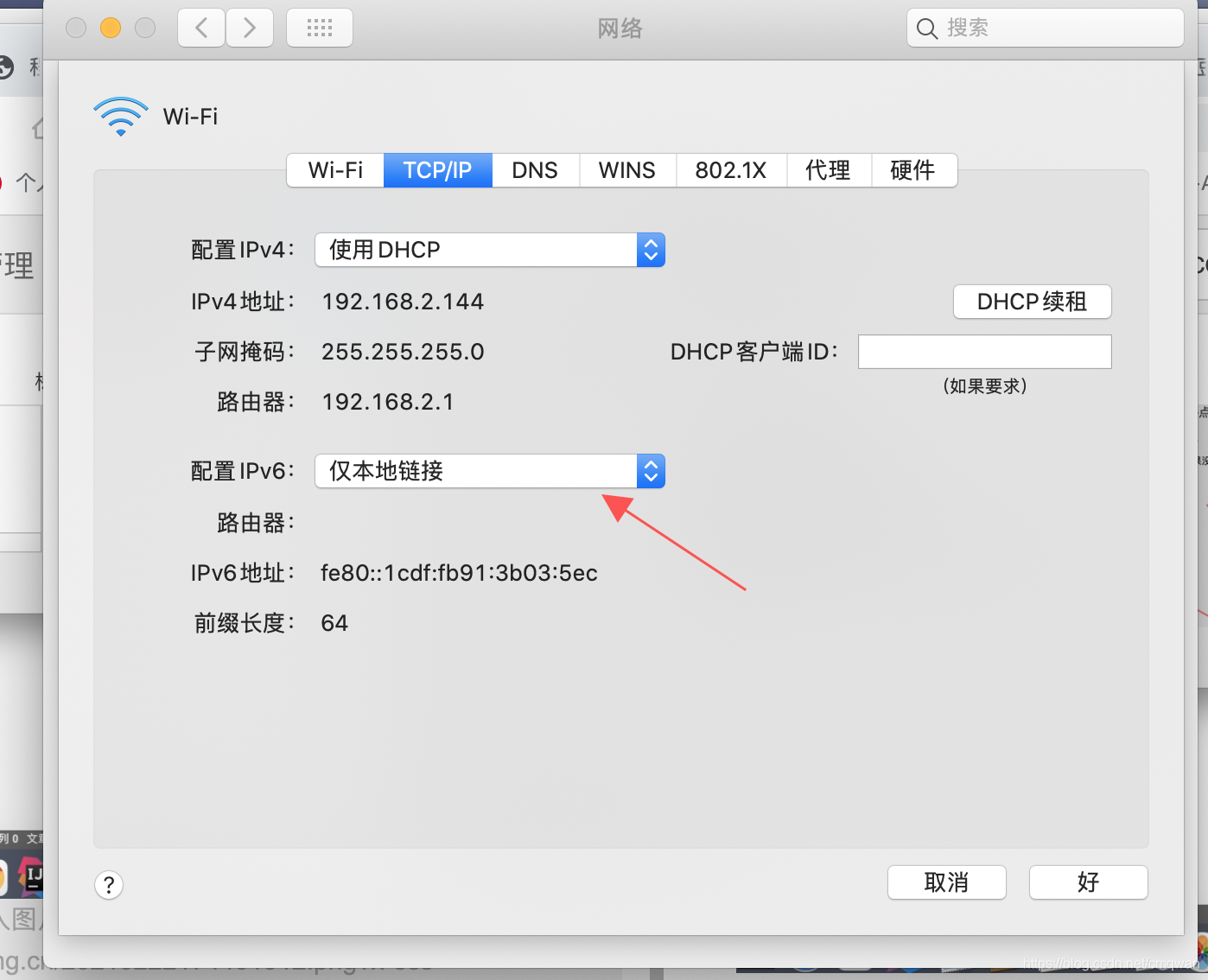
Task: Click the yellow minimize window button
Action: [x=111, y=28]
